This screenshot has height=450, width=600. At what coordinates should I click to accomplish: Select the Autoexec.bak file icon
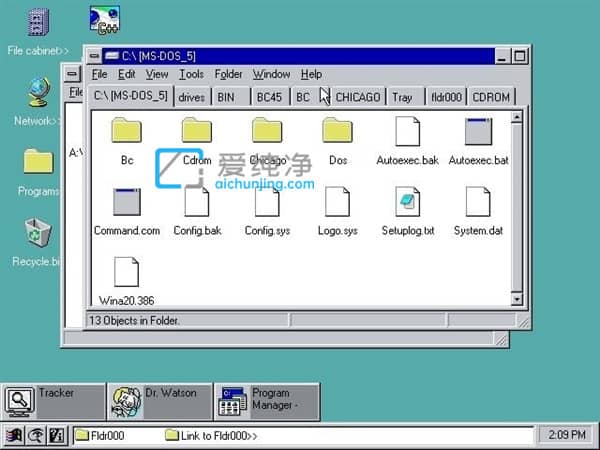click(408, 131)
